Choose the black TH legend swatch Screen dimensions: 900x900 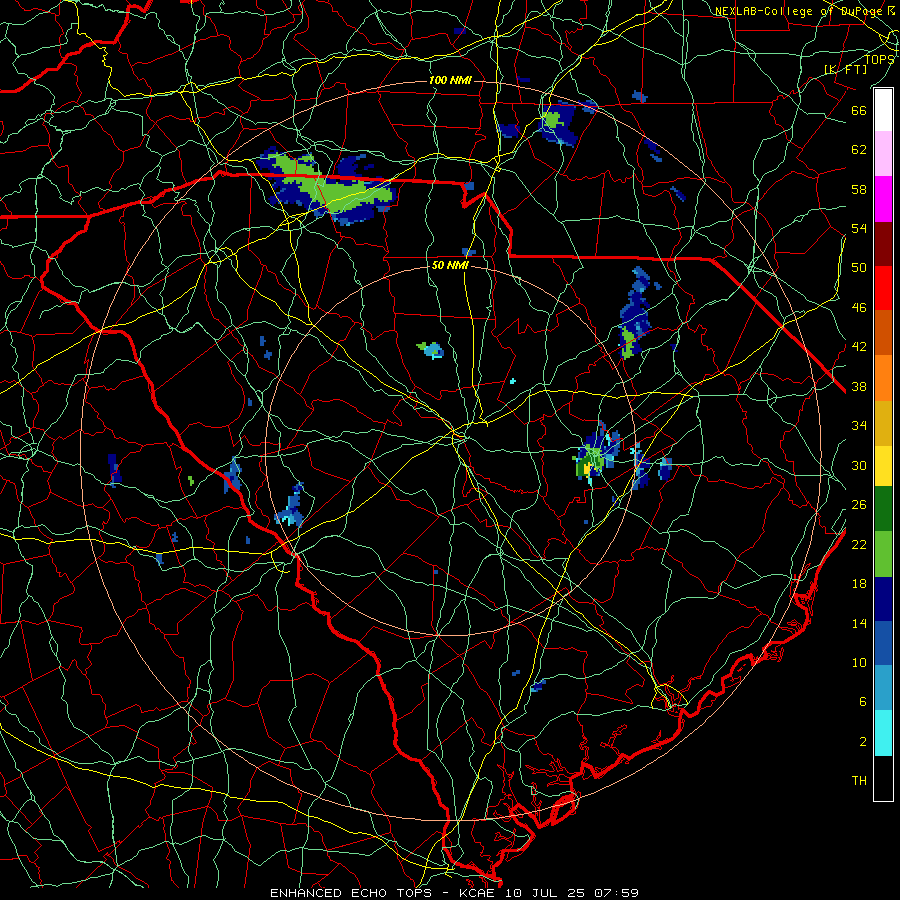tap(883, 778)
